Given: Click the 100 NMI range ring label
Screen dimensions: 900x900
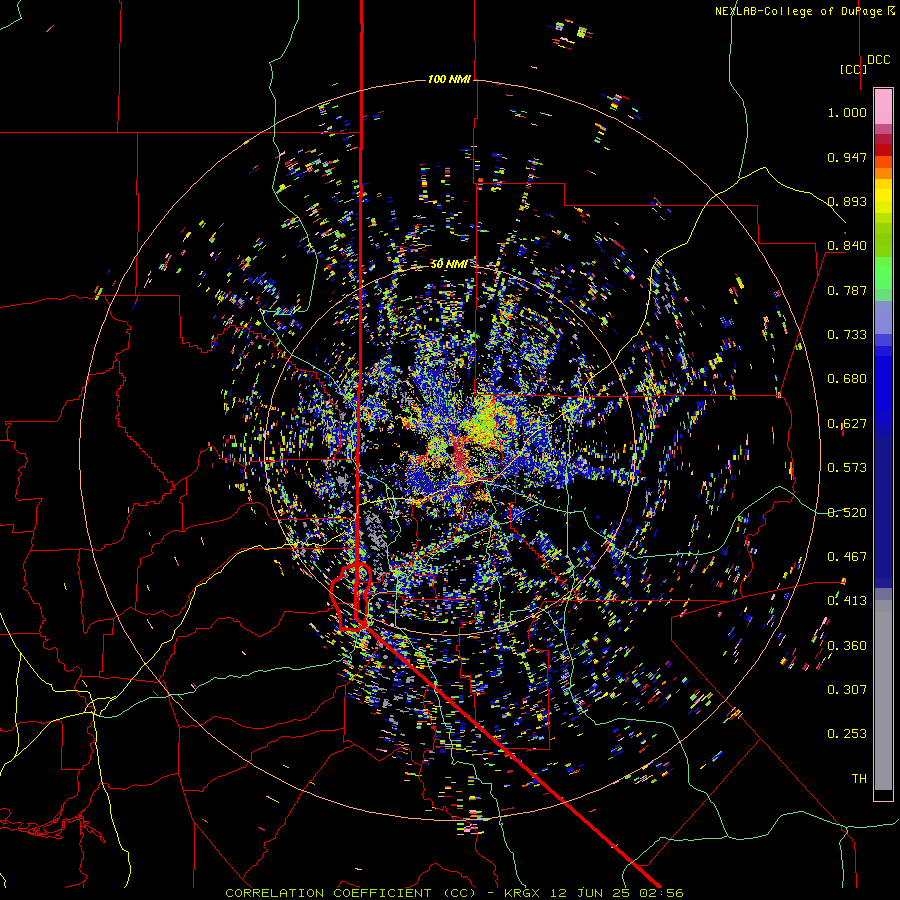Looking at the screenshot, I should pyautogui.click(x=449, y=79).
